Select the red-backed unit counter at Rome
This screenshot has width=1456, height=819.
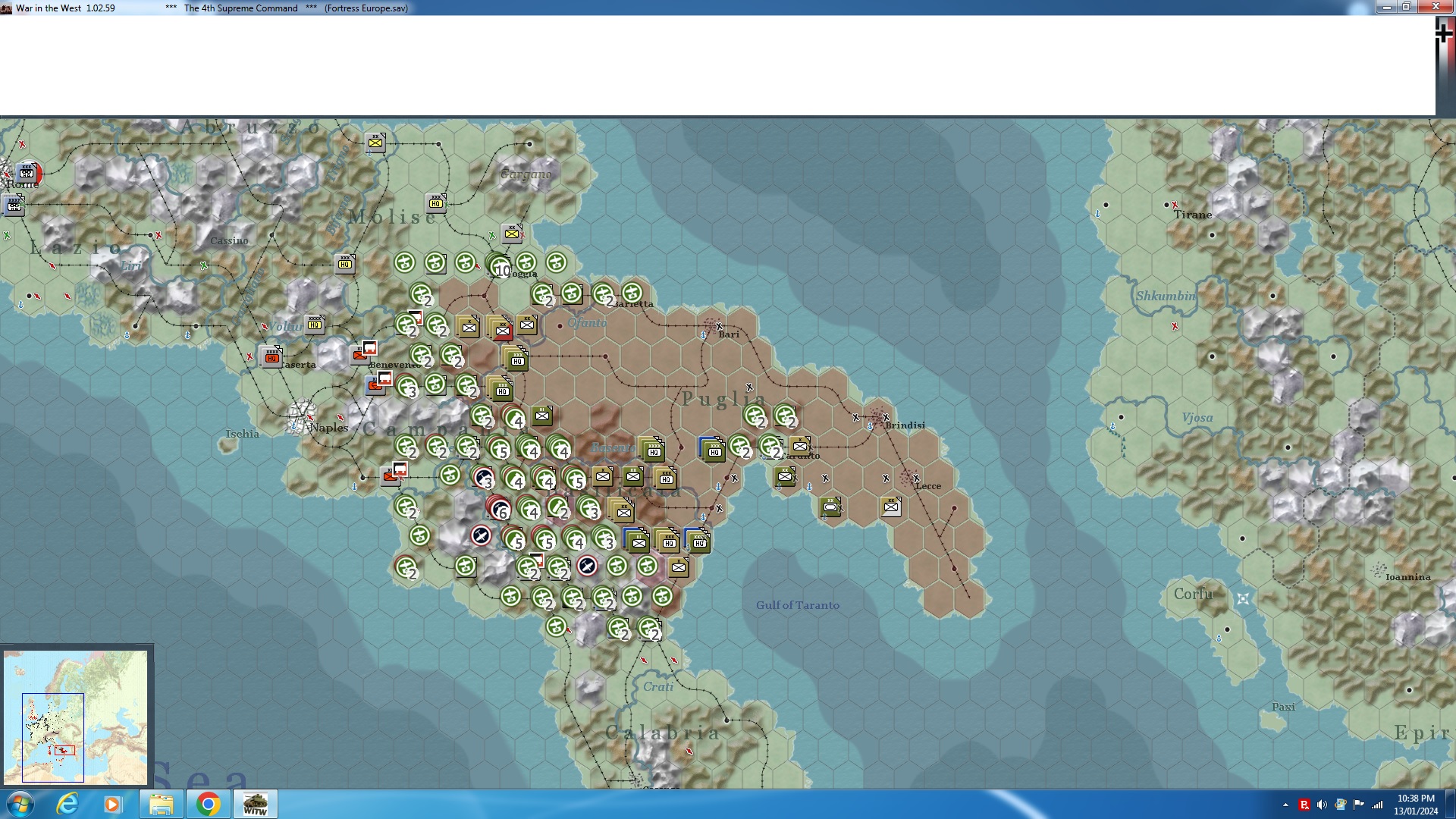28,173
